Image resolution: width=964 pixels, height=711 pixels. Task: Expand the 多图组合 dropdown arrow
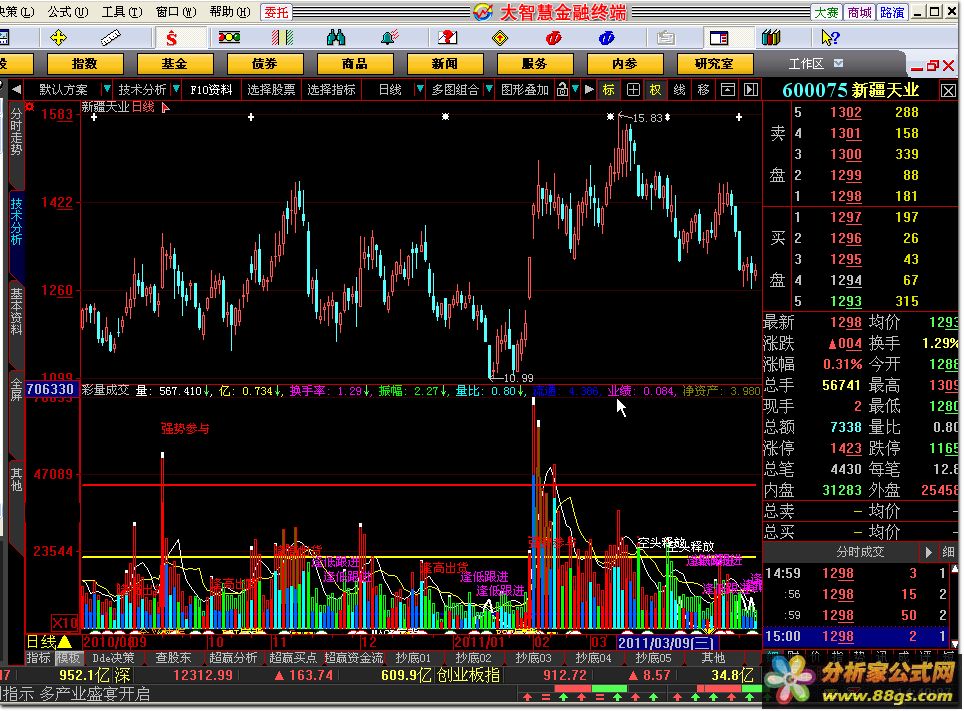click(489, 89)
